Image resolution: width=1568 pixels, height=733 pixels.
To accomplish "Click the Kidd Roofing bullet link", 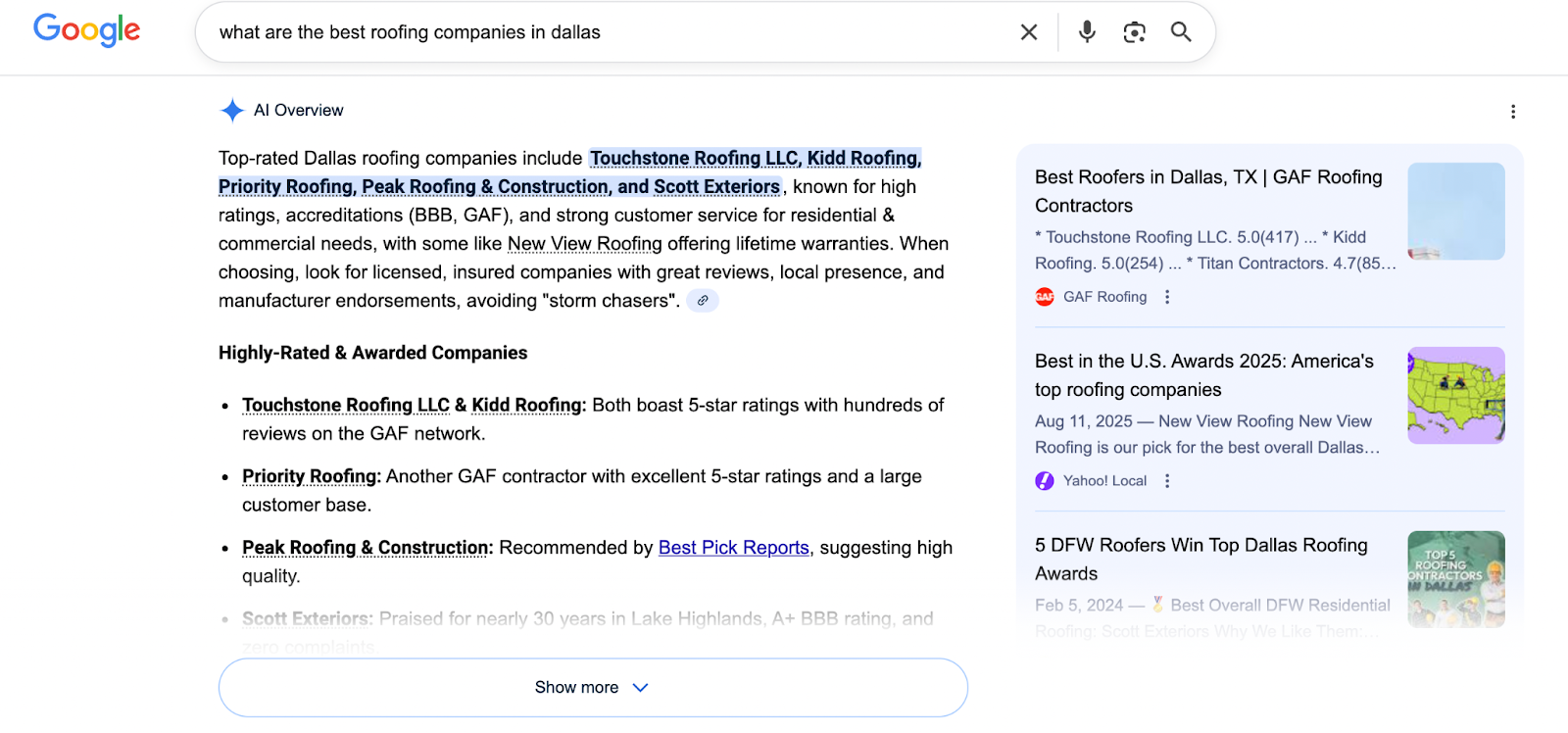I will tap(527, 406).
